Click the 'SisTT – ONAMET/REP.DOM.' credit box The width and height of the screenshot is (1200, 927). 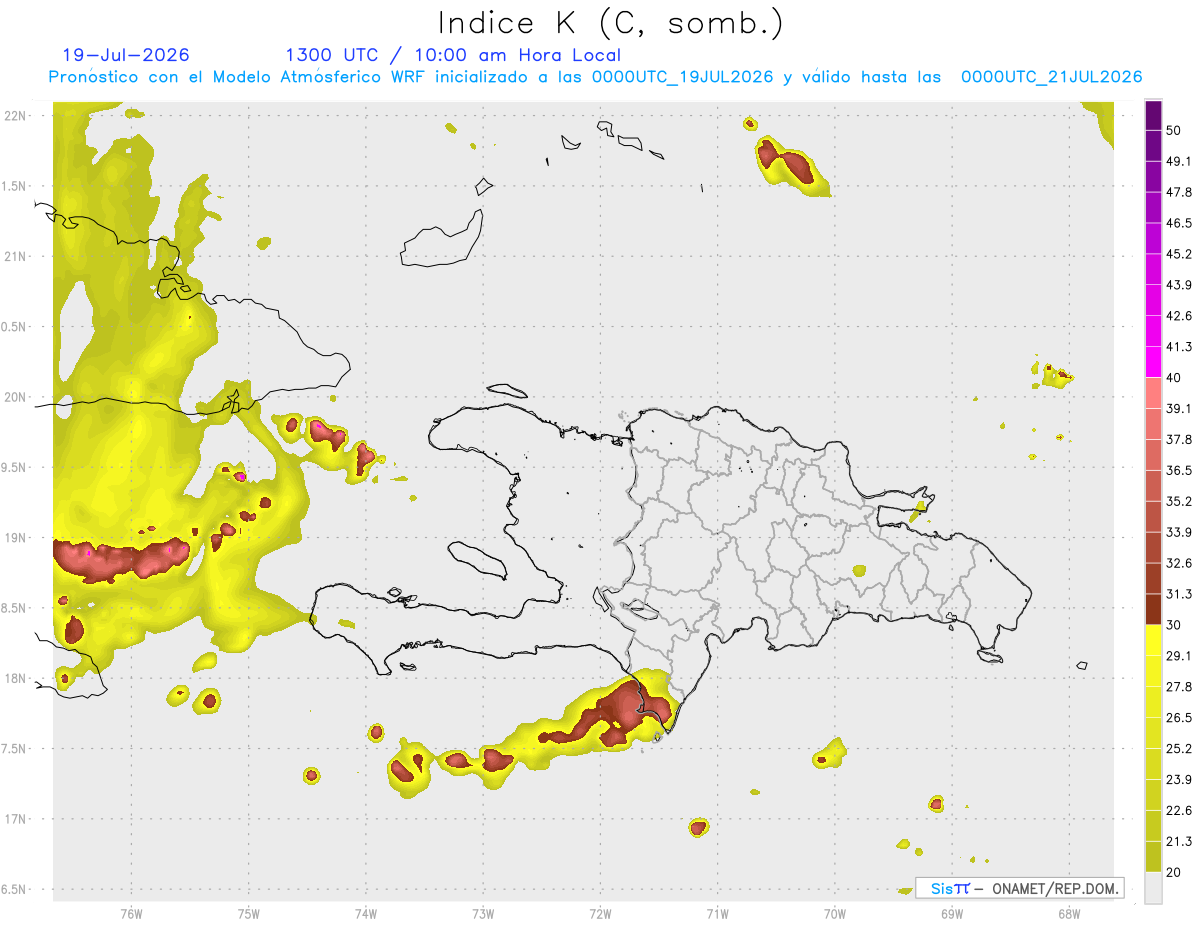coord(1020,888)
